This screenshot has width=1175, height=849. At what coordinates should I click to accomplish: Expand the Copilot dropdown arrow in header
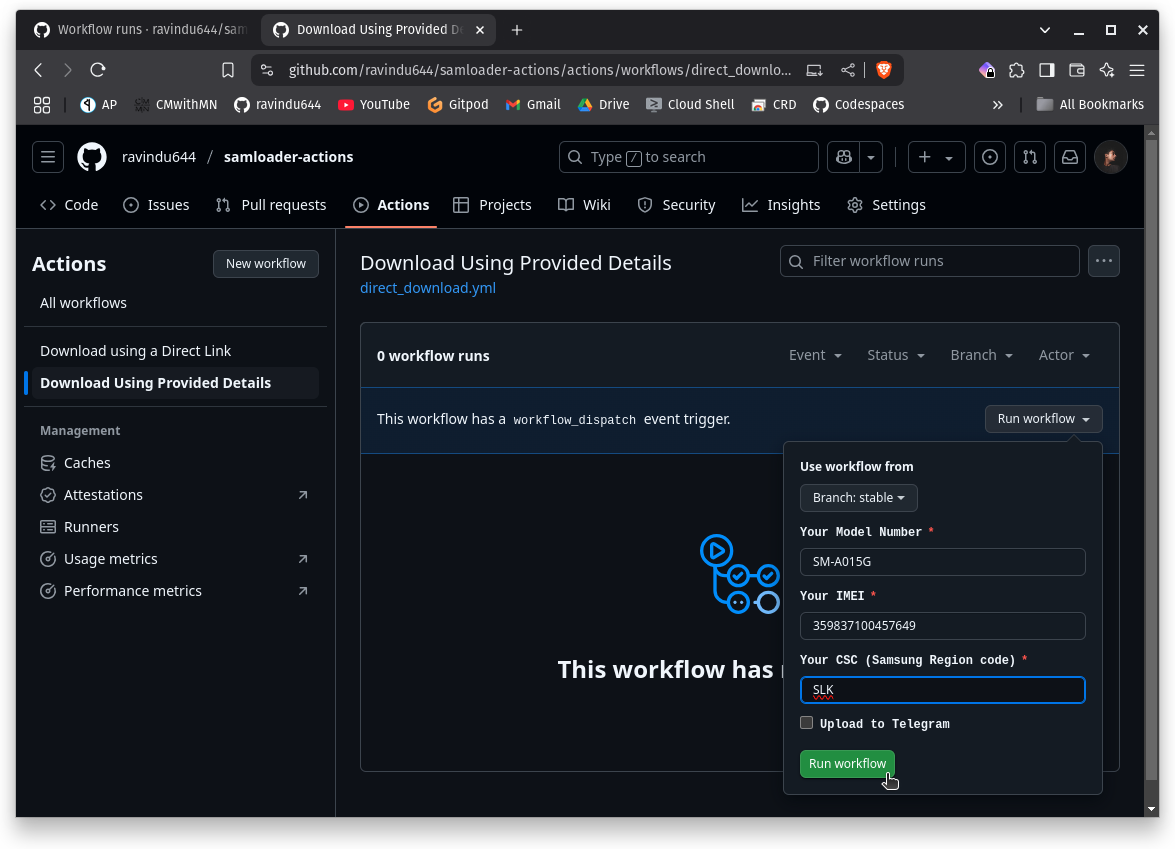(x=871, y=157)
